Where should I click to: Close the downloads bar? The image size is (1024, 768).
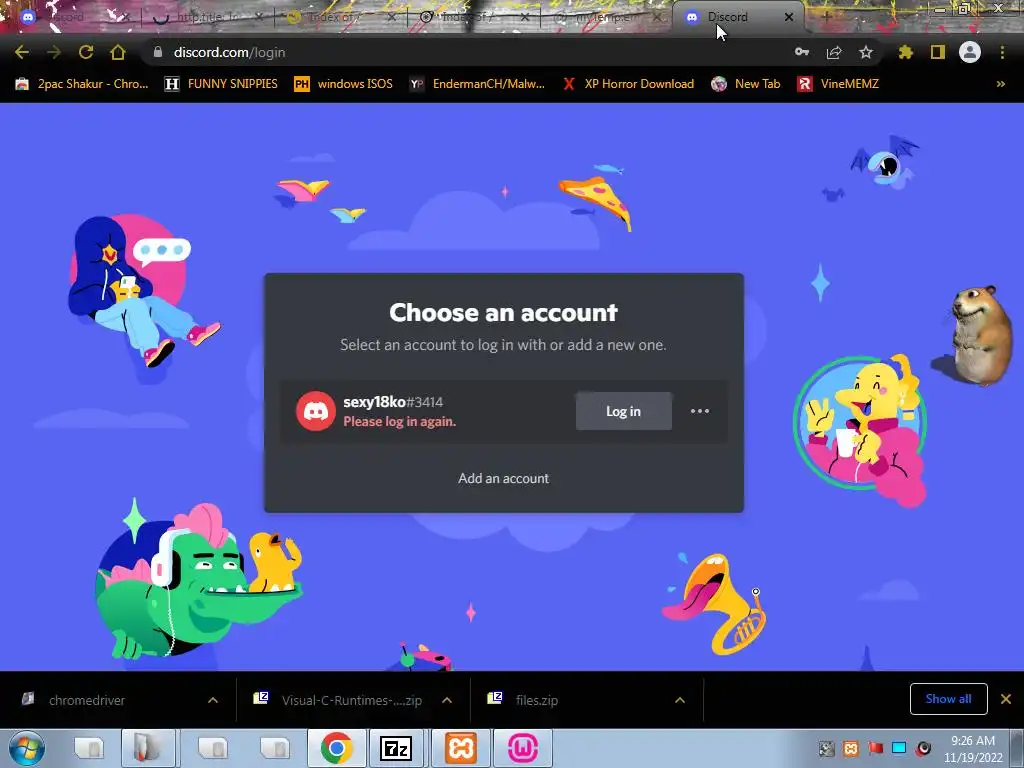coord(1006,699)
